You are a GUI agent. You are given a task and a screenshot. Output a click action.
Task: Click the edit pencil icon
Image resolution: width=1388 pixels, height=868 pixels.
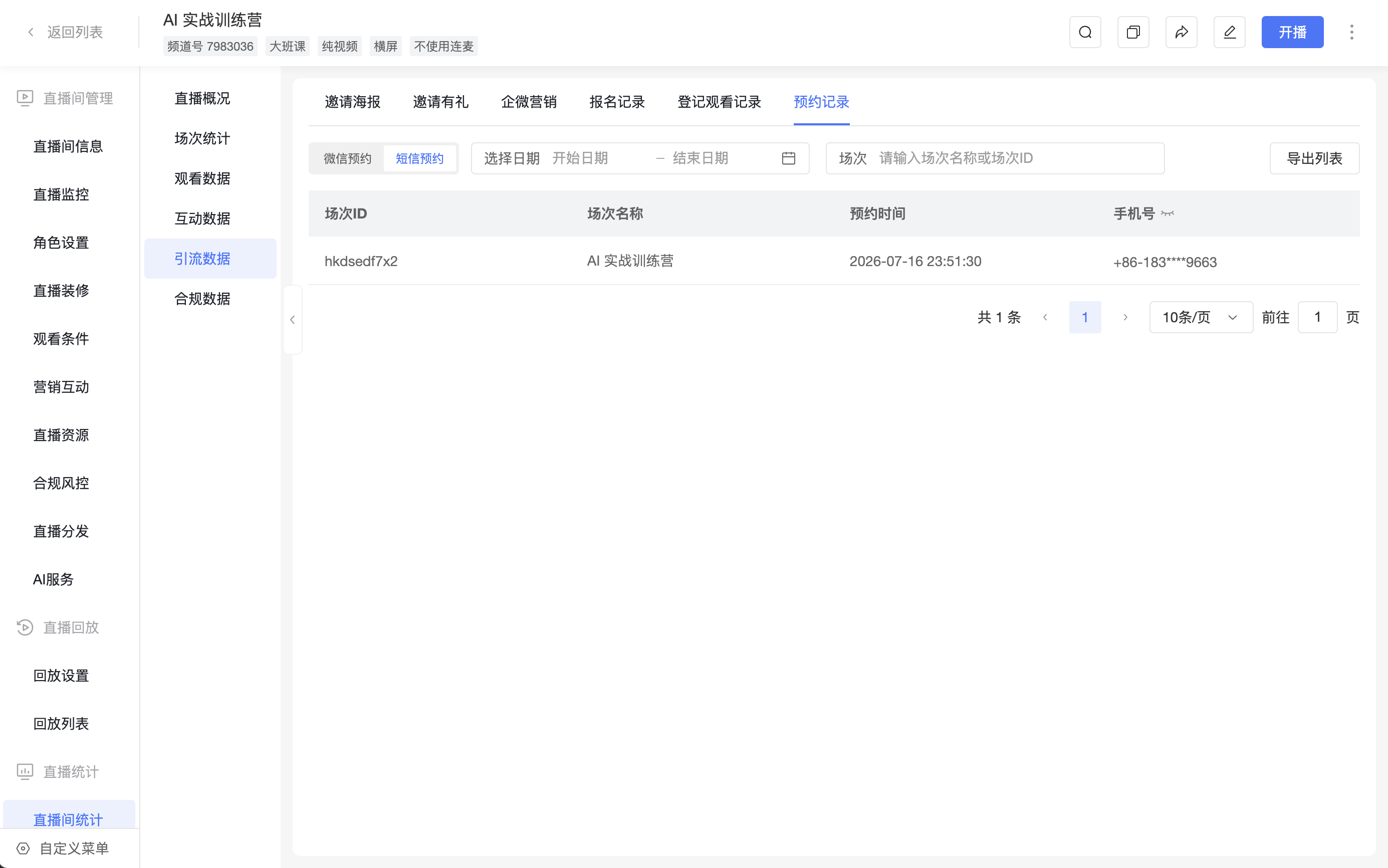1230,32
